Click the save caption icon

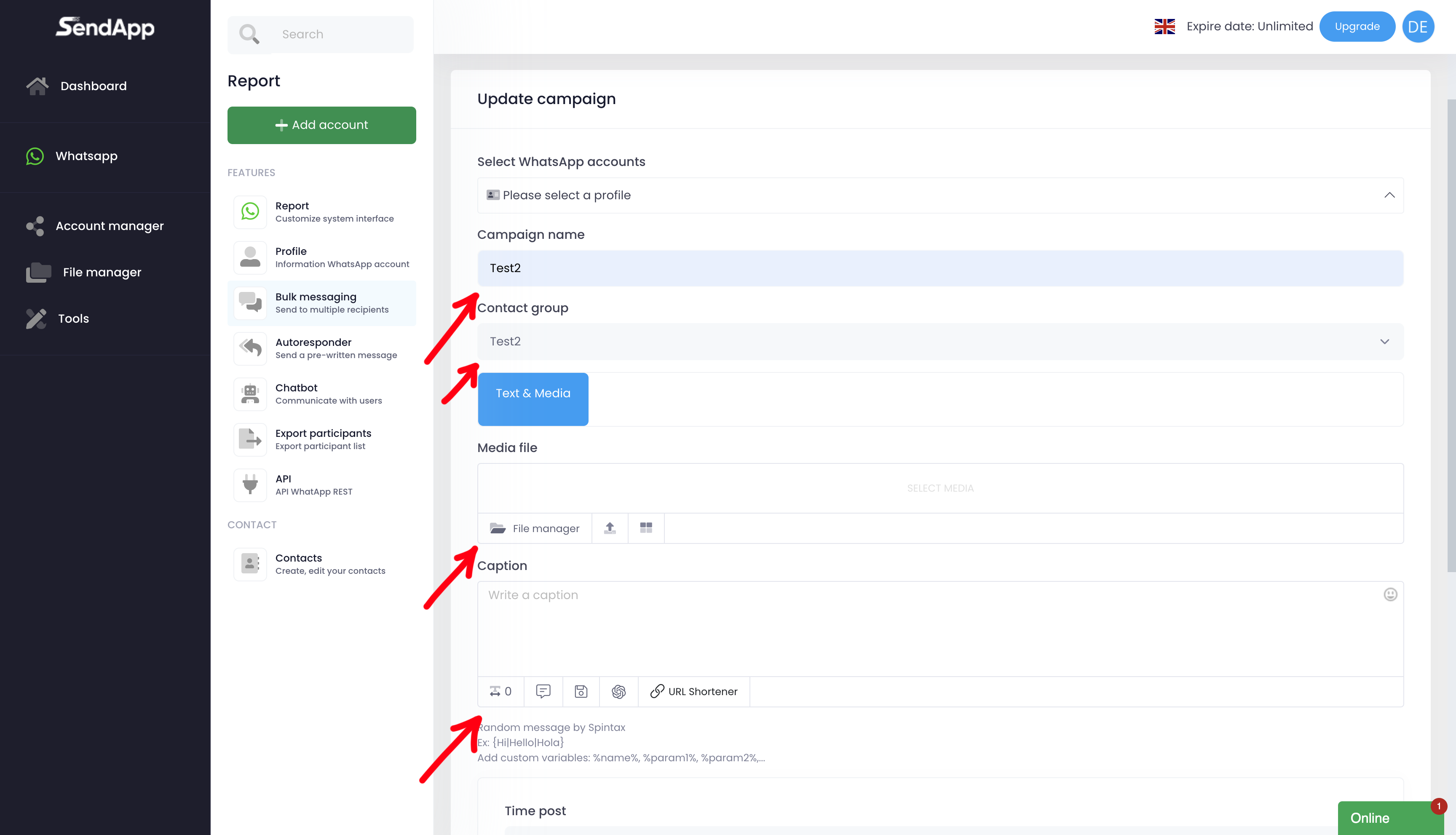pos(580,692)
